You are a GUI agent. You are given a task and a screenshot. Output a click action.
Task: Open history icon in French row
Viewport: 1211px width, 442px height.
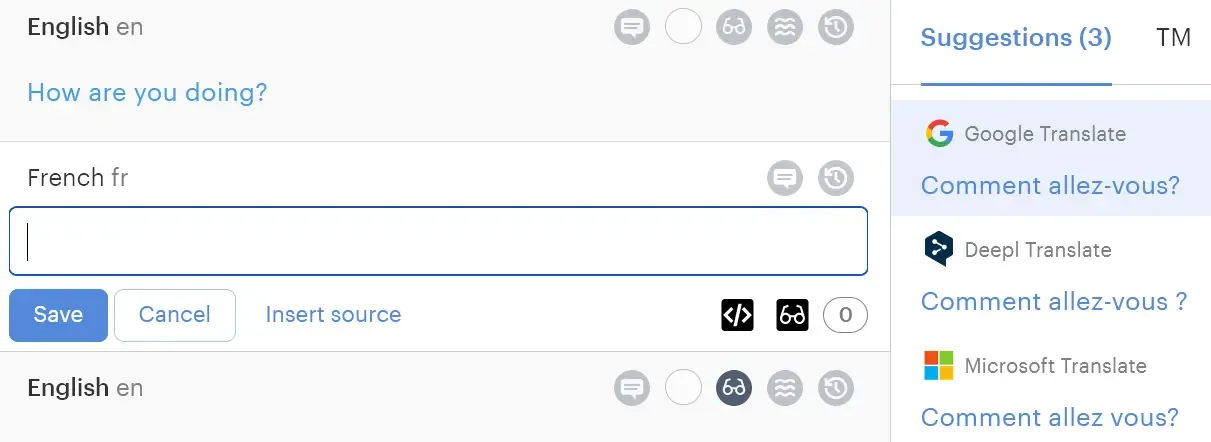point(836,179)
